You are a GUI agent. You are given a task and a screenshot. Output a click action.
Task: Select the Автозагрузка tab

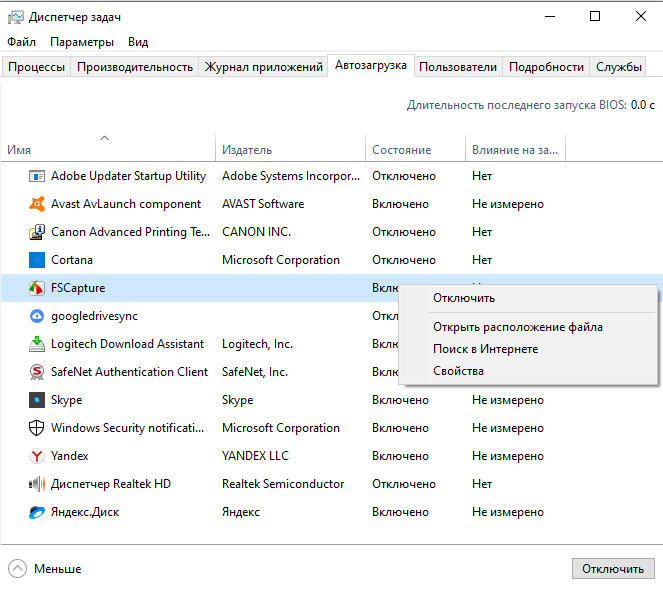coord(371,65)
